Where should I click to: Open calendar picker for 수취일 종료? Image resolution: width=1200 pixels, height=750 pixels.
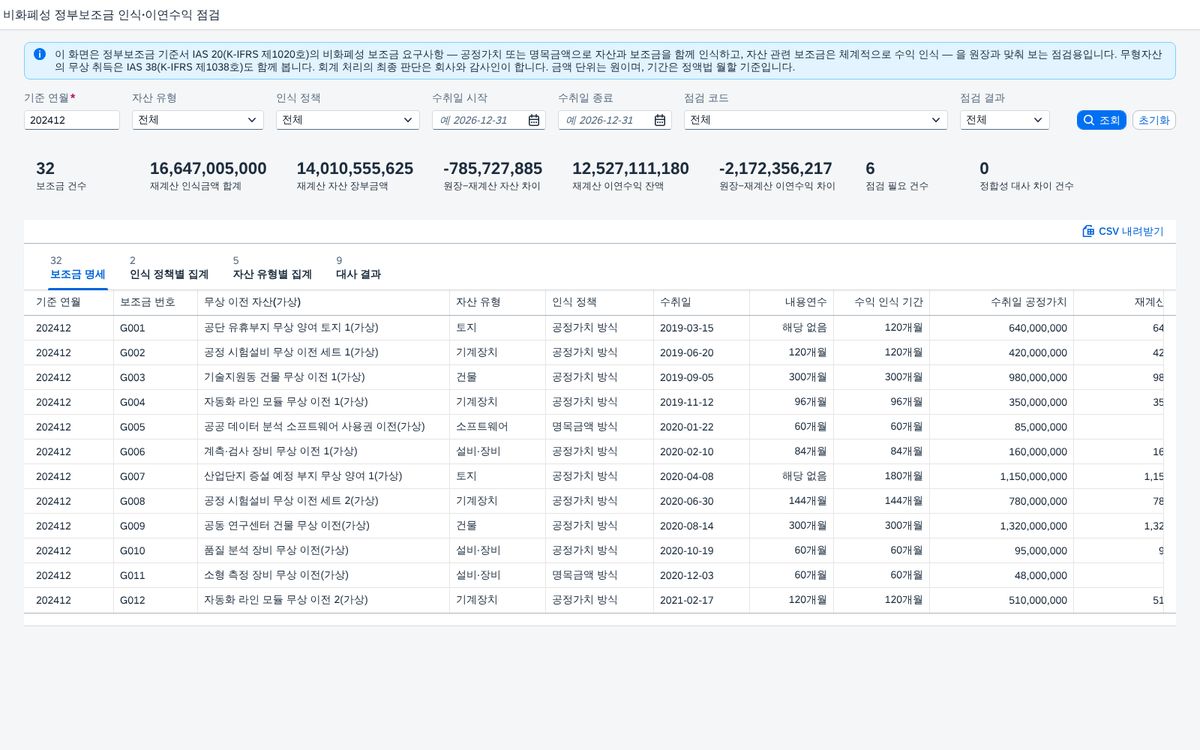pos(660,120)
